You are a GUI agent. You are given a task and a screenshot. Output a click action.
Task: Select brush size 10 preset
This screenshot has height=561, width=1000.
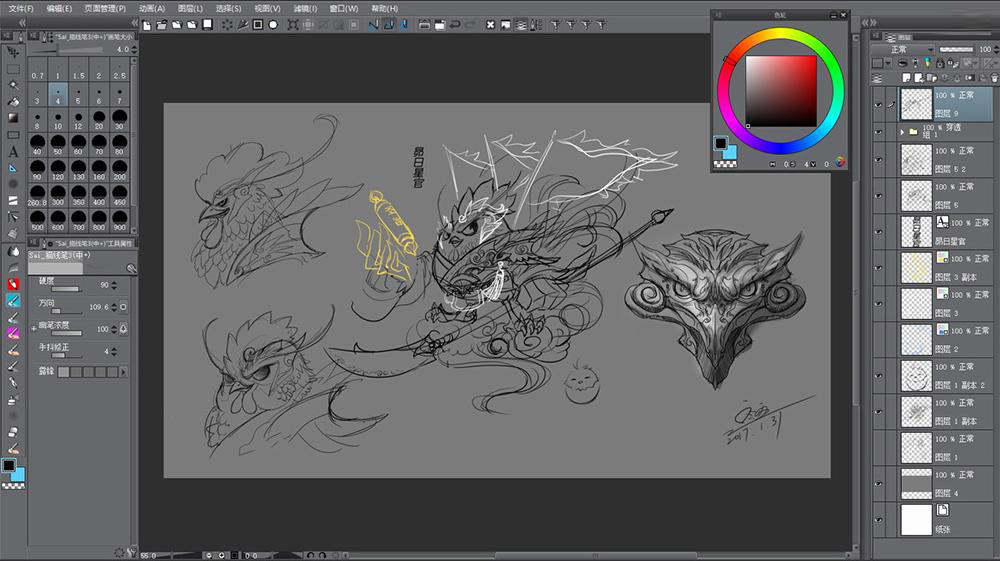58,120
